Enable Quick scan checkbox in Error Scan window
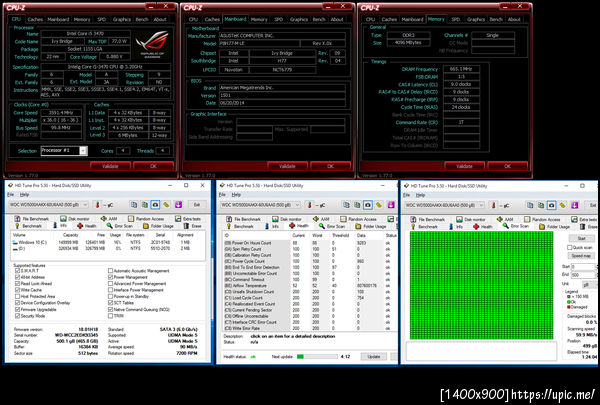The height and width of the screenshot is (405, 600). [x=569, y=247]
